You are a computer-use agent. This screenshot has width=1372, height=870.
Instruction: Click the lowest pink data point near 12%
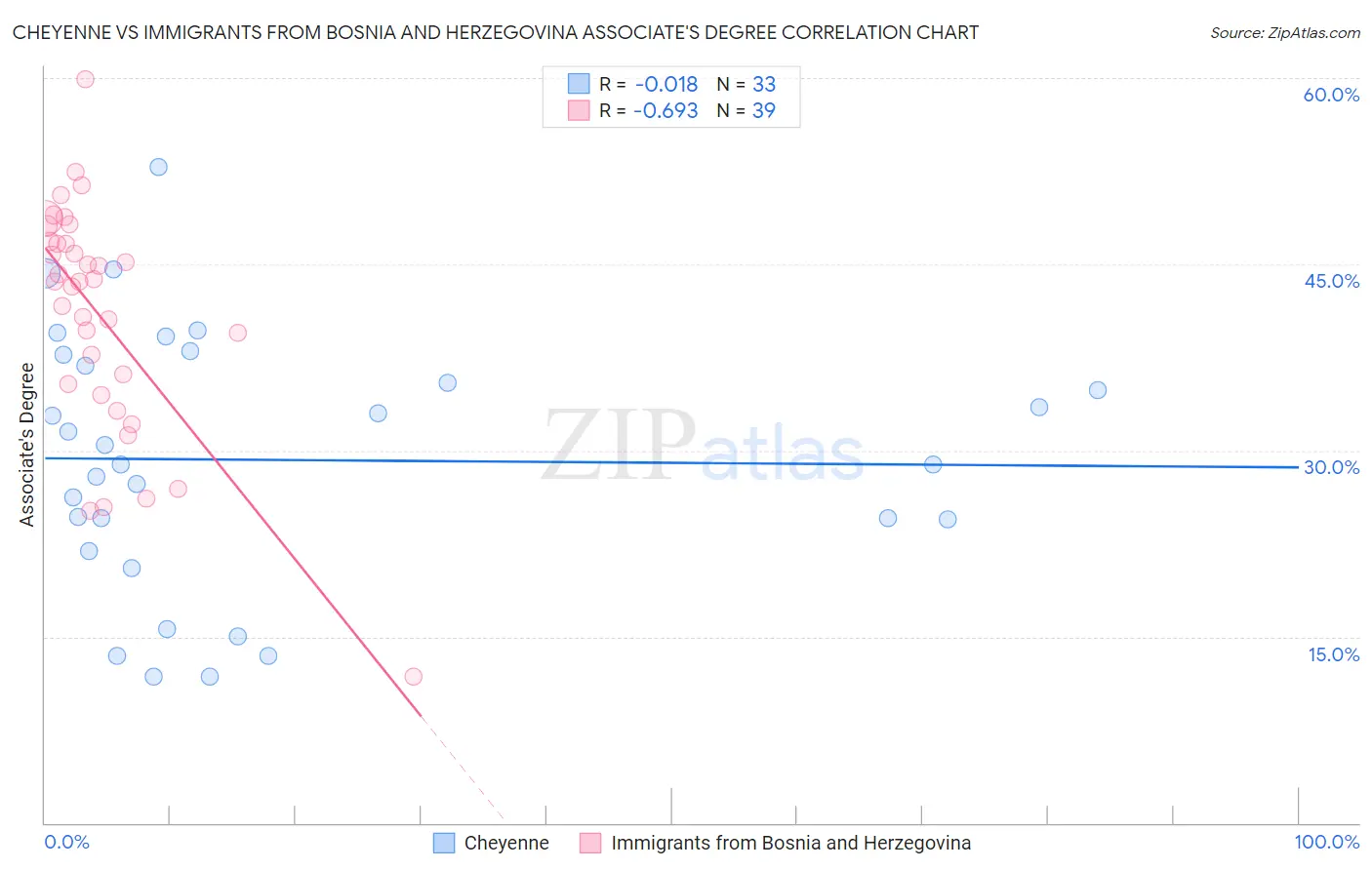[413, 676]
